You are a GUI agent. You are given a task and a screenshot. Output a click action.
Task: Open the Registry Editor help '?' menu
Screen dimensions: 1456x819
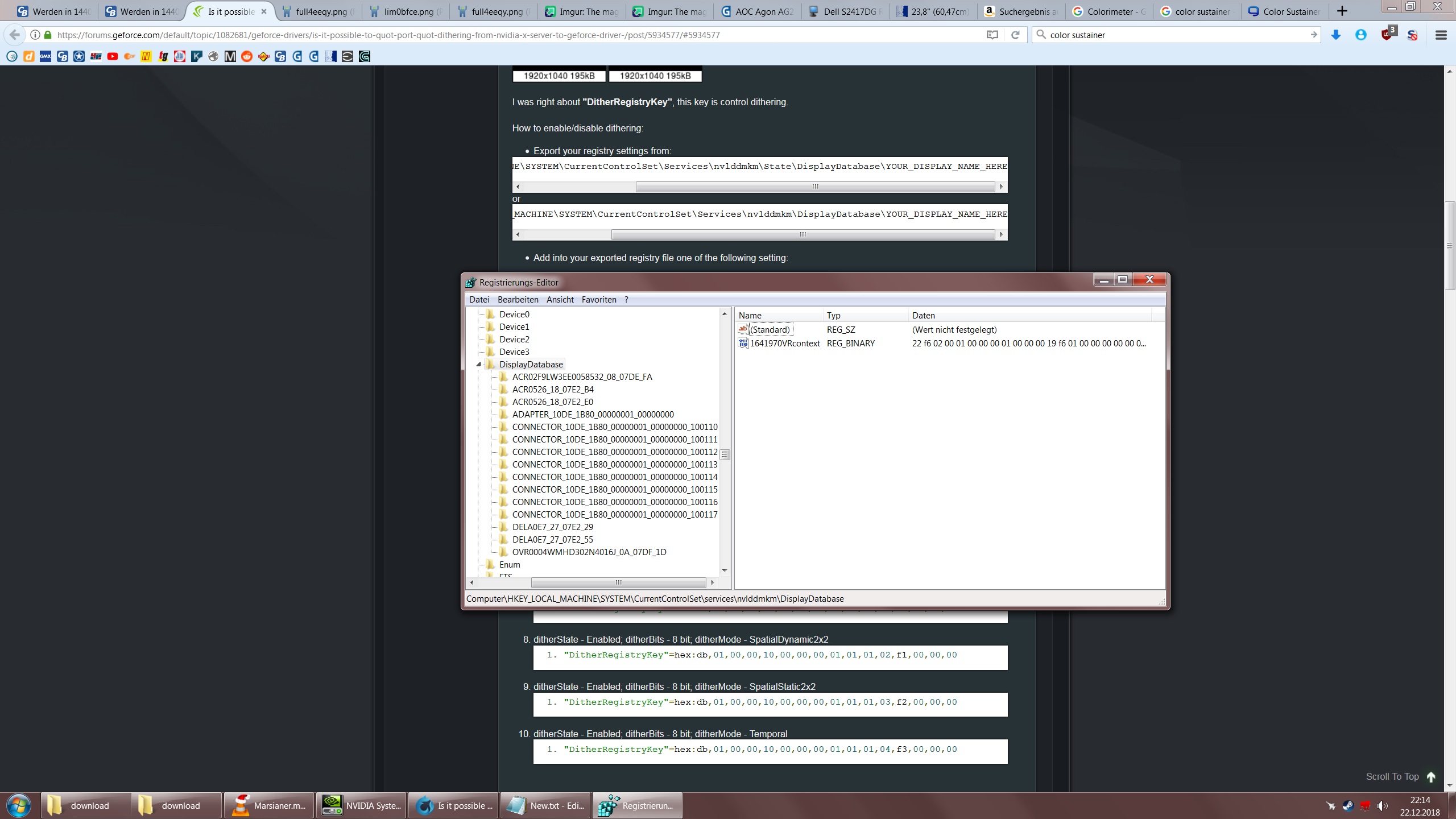(626, 300)
